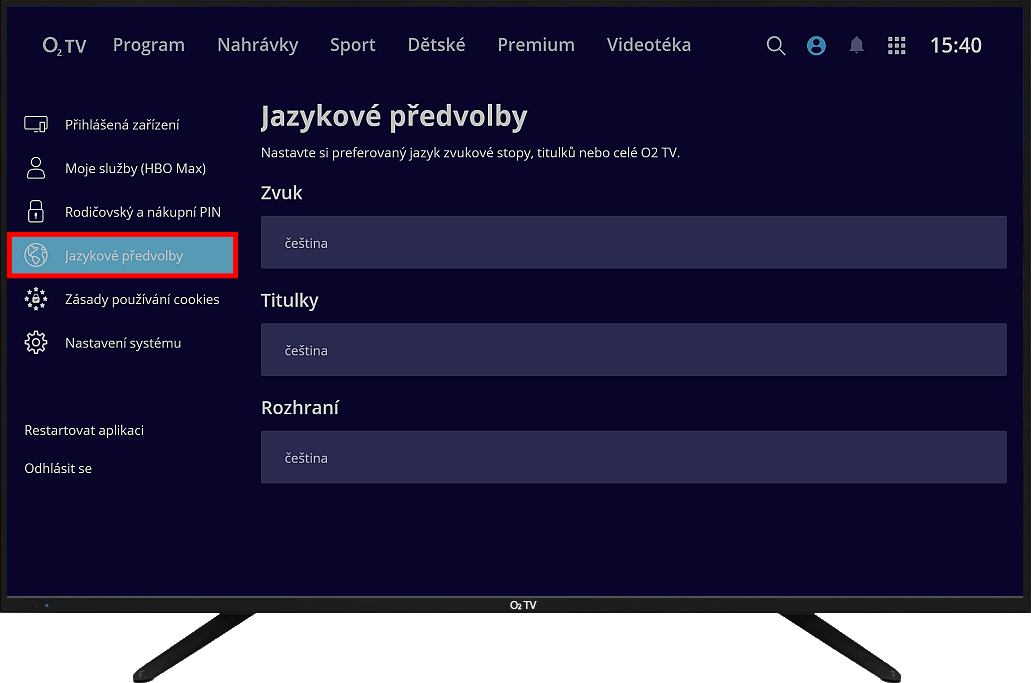Click the search magnifier icon
This screenshot has height=683, width=1031.
pyautogui.click(x=775, y=46)
